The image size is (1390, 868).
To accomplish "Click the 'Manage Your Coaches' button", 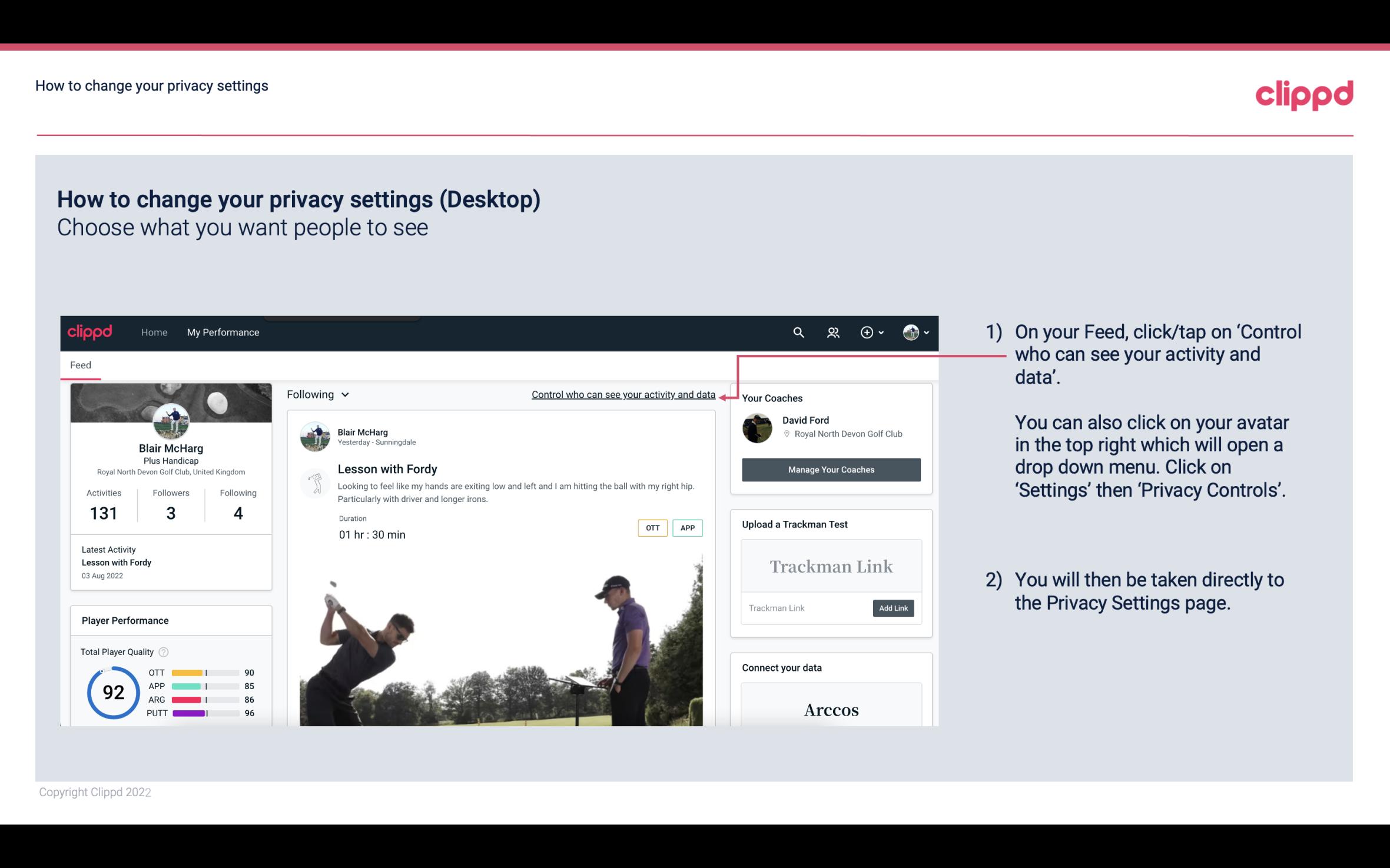I will (x=830, y=469).
